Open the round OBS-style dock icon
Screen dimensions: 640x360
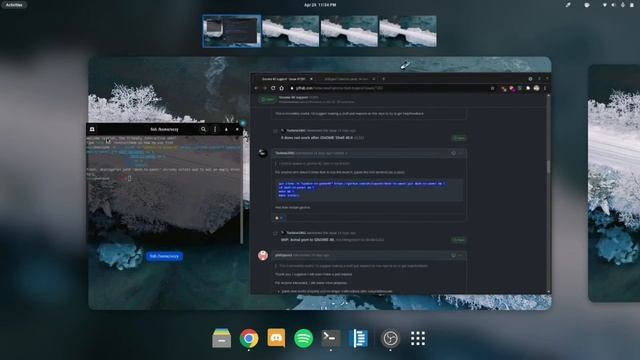[390, 338]
